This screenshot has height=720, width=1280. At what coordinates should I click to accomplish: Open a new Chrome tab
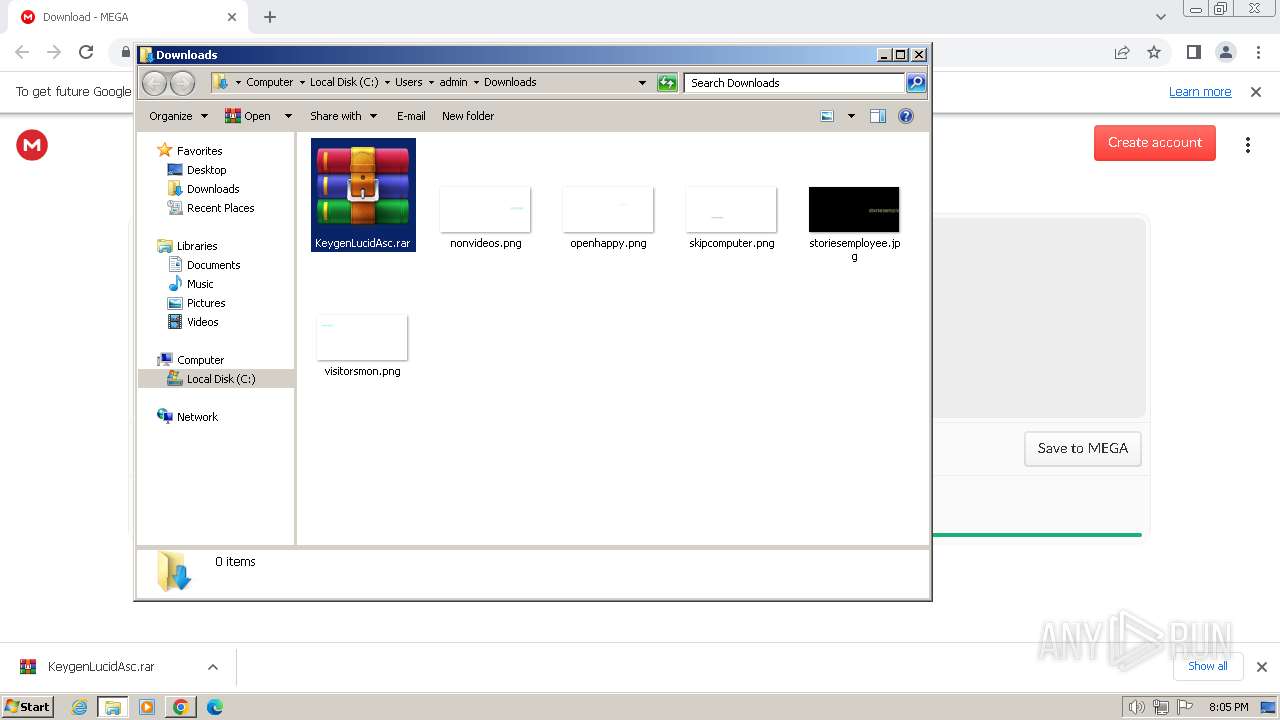point(270,17)
